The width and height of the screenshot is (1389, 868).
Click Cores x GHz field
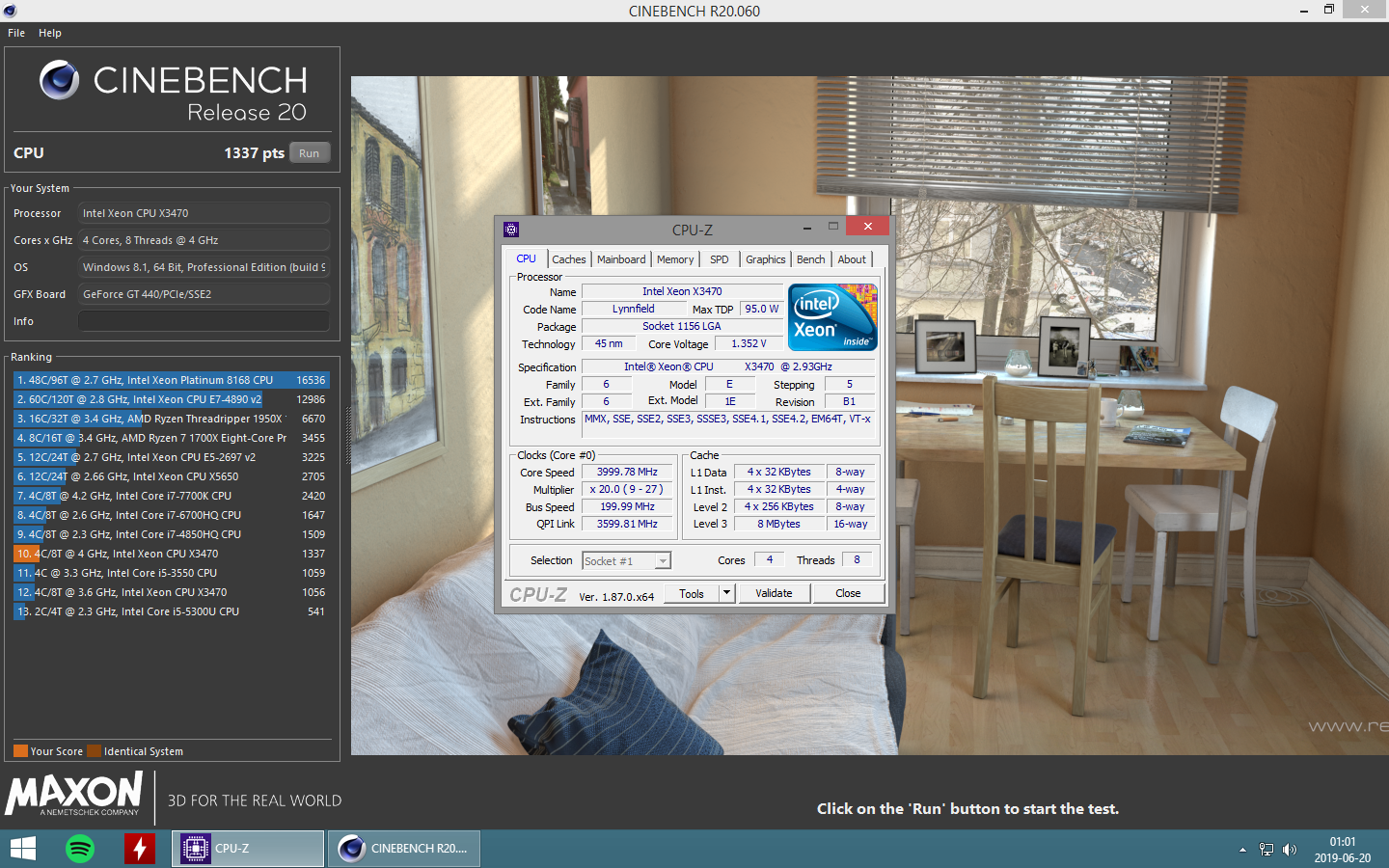click(204, 240)
